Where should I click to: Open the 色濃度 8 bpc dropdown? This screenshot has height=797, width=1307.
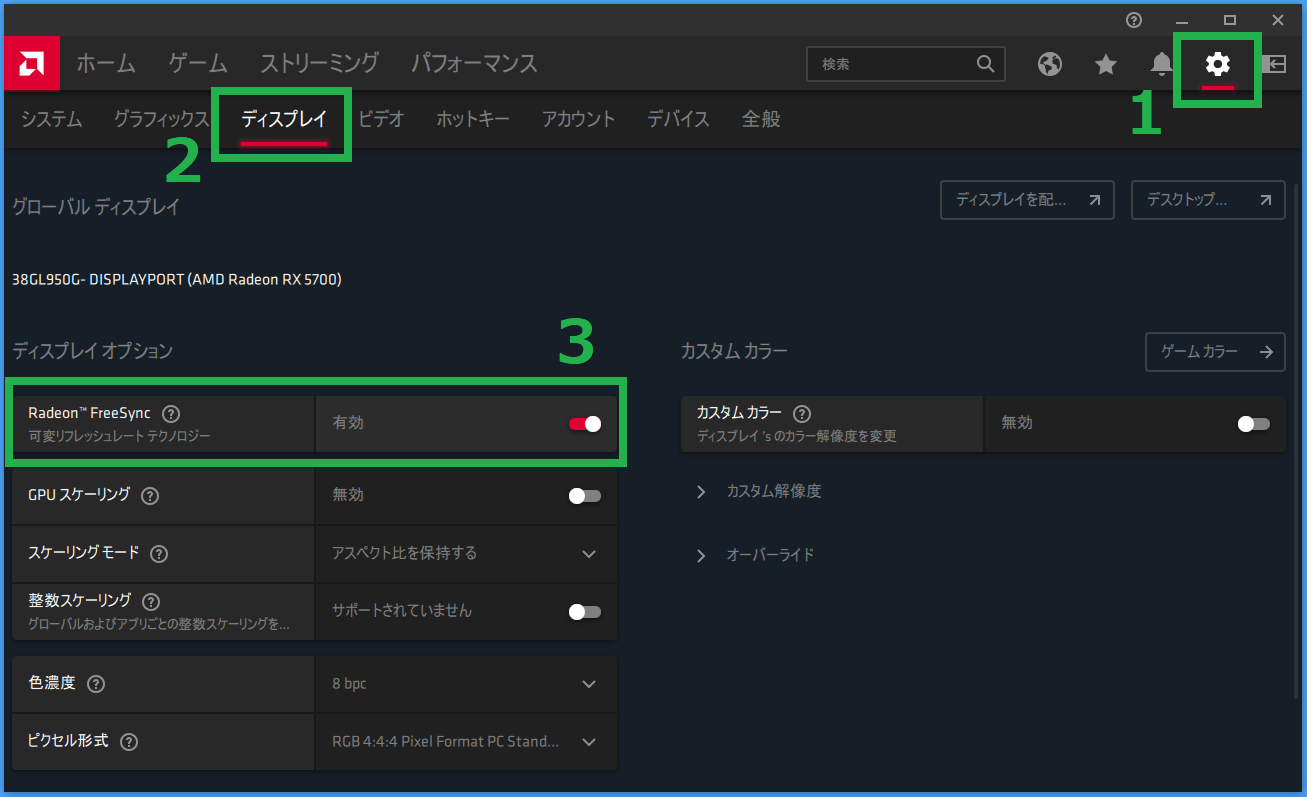pyautogui.click(x=466, y=684)
